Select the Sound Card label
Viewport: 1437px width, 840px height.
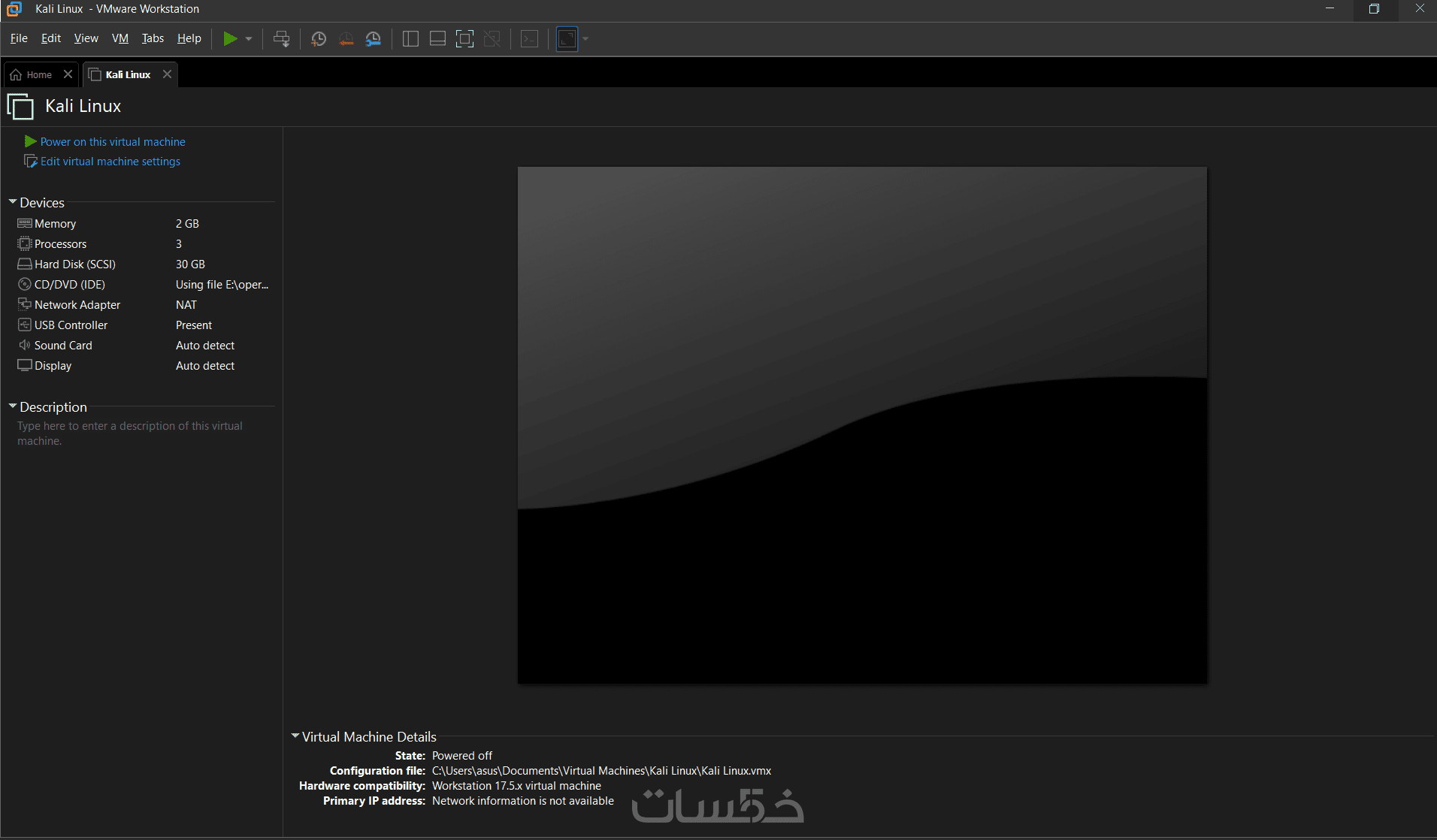(63, 346)
